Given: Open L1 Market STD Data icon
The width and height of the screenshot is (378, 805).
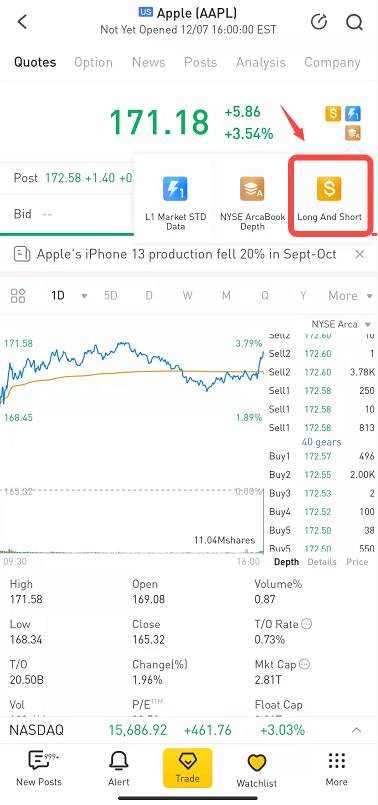Looking at the screenshot, I should tap(175, 189).
